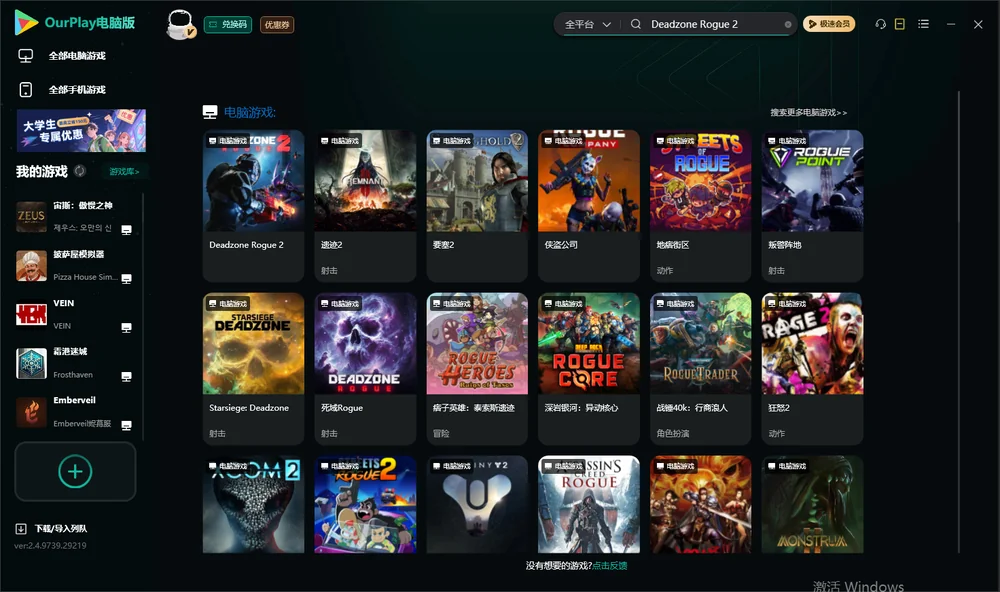Click the red VEIN game icon

coord(31,314)
